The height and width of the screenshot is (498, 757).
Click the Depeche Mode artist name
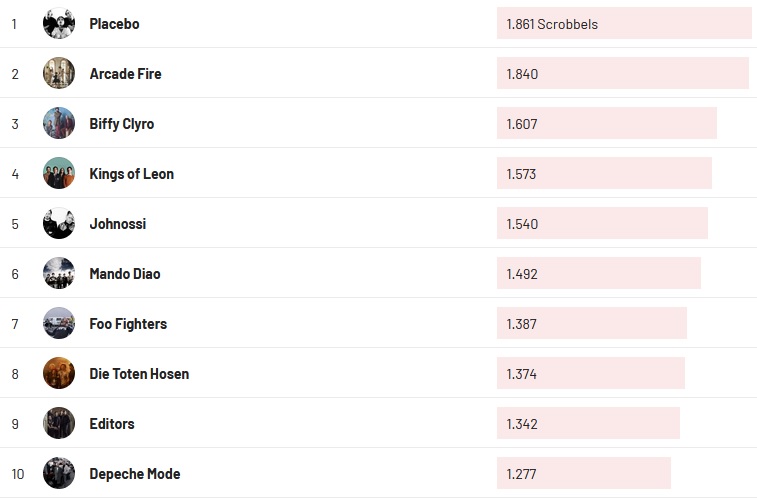click(x=134, y=473)
